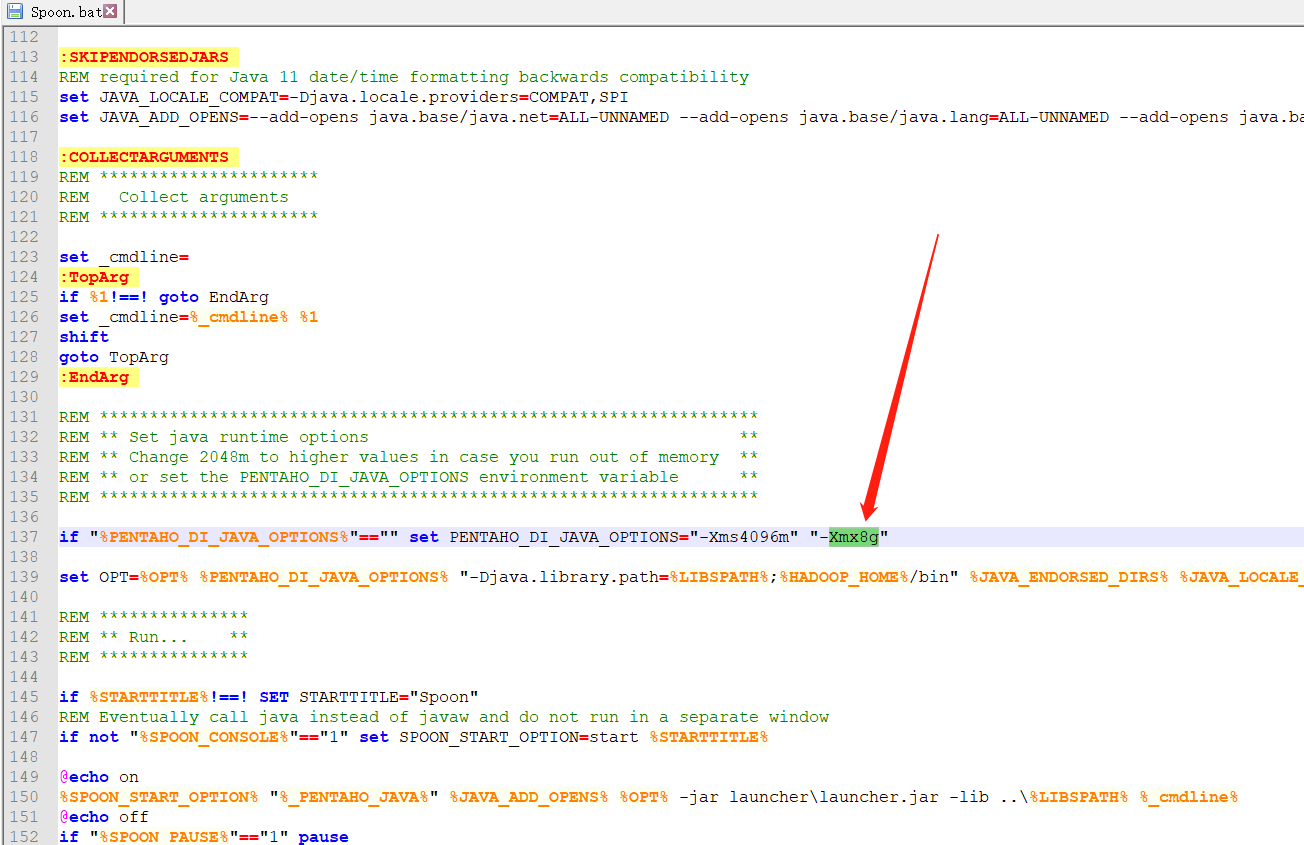1304x845 pixels.
Task: Click "JAVA_LOCALE_COMPAT" in the set statement on line 115
Action: [x=188, y=97]
